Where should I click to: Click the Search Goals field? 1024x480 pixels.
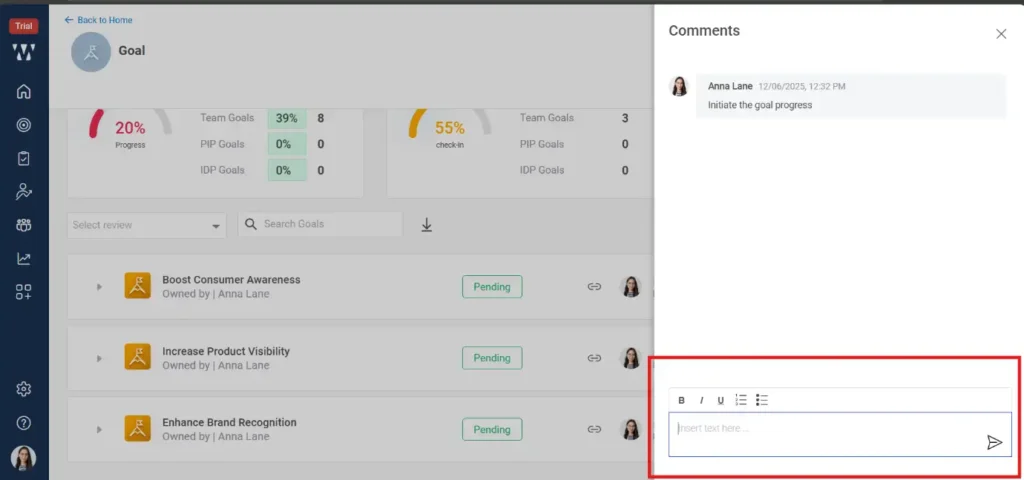[x=320, y=224]
